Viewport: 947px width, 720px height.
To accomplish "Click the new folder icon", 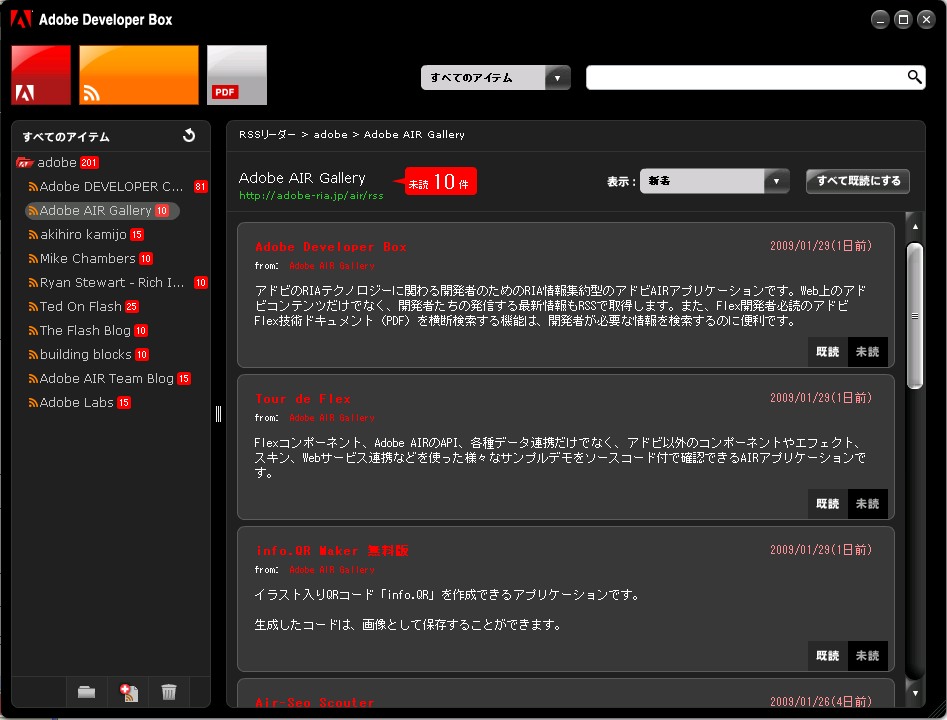I will pyautogui.click(x=86, y=692).
